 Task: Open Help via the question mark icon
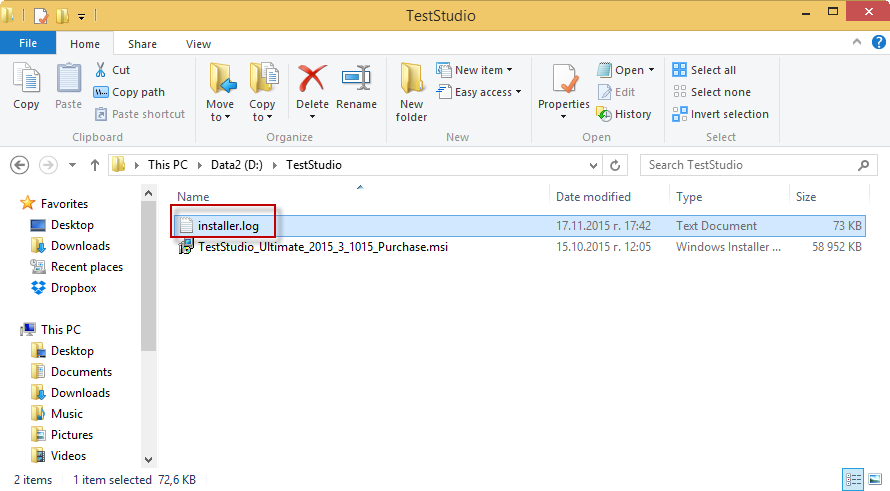[879, 42]
